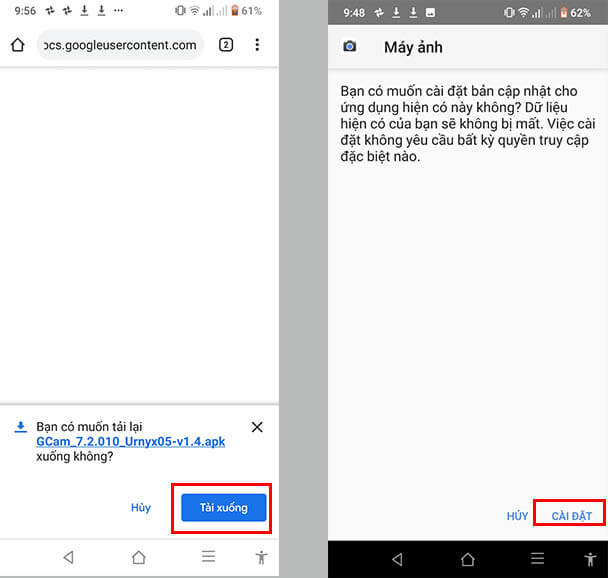
Task: Click the camera icon beside the Máy ảnh title
Action: point(350,47)
